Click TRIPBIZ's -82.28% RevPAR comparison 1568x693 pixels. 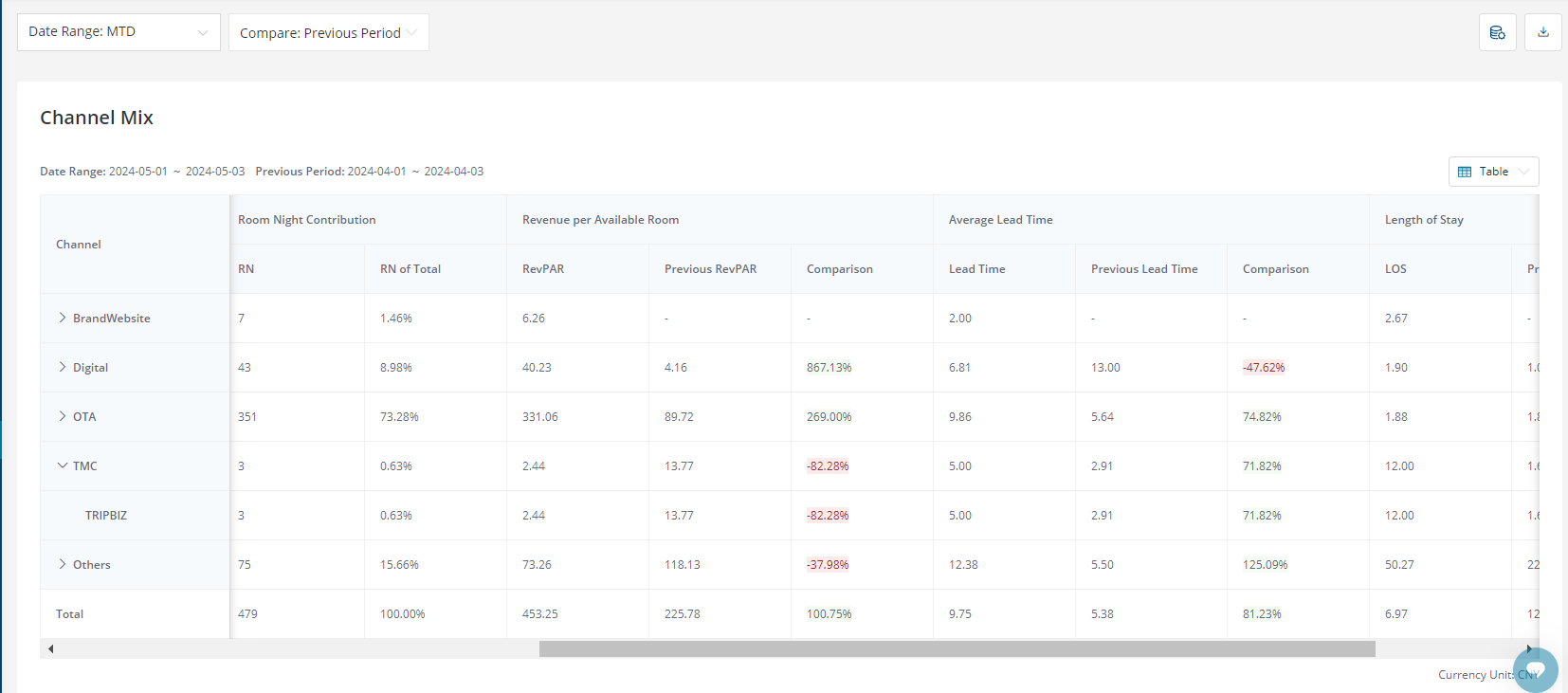(x=828, y=516)
